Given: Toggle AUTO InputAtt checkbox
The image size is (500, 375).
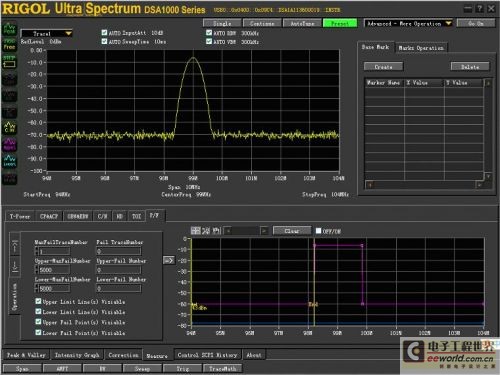Looking at the screenshot, I should [104, 32].
